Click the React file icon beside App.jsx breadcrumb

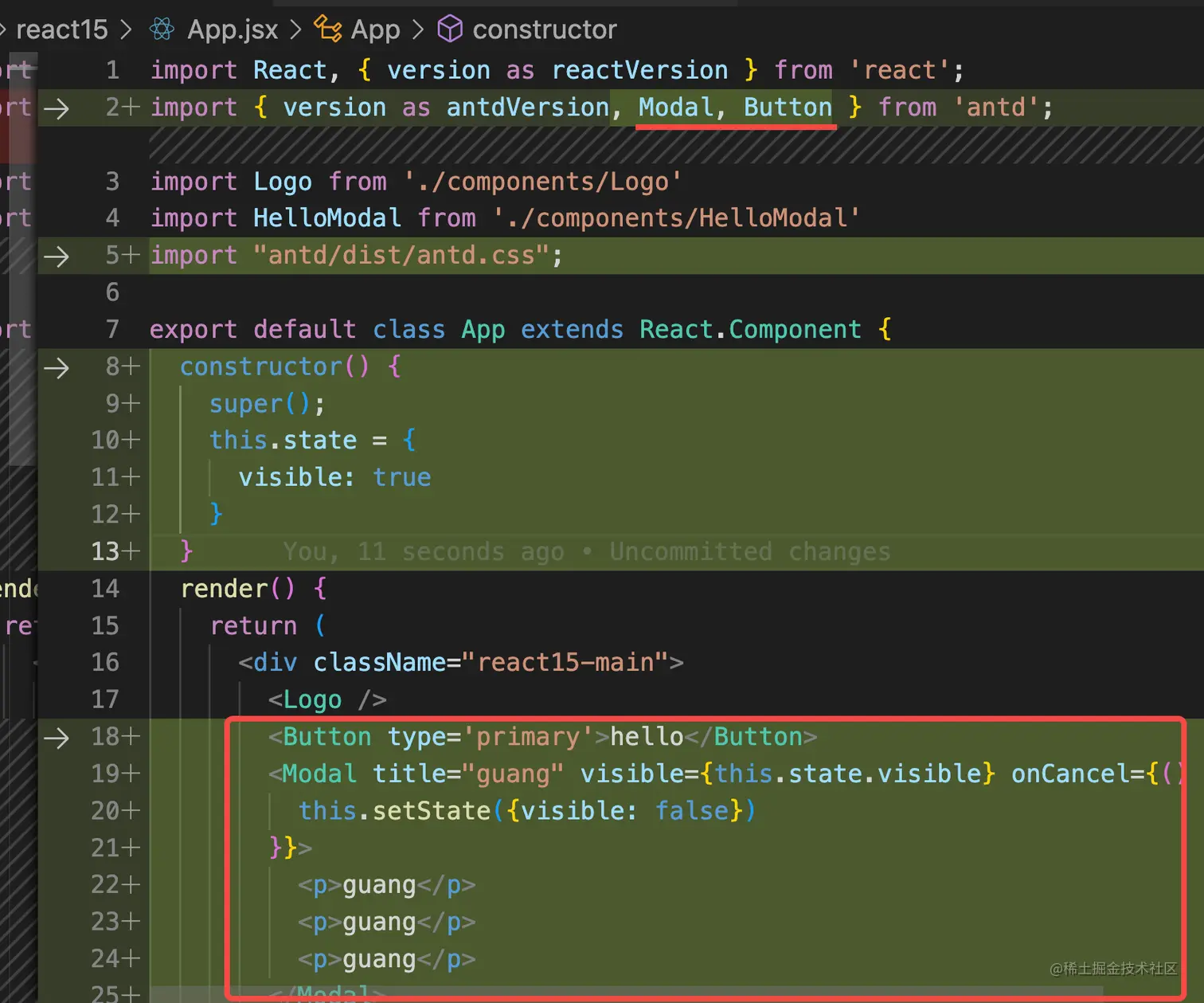tap(162, 29)
